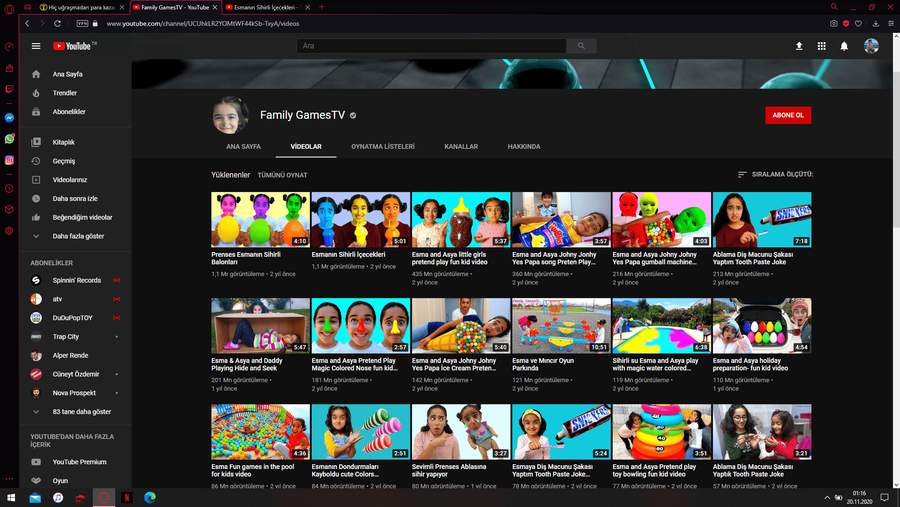The height and width of the screenshot is (507, 900).
Task: Open extensions cube icon in Opera sidebar
Action: click(9, 210)
